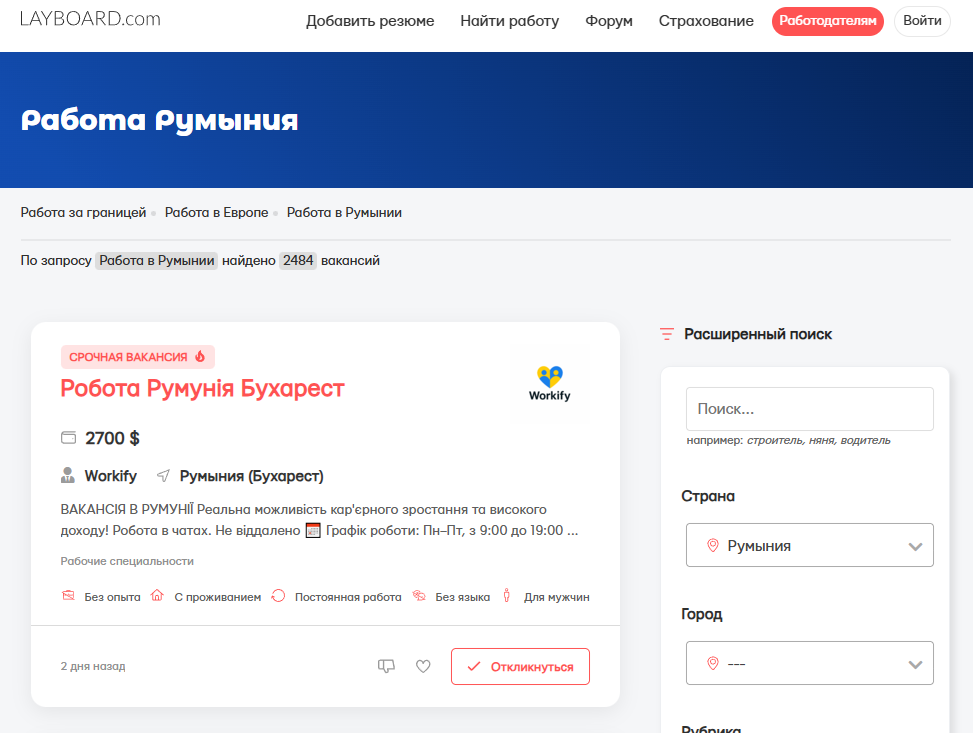
Task: Click the Для мужчин person icon
Action: click(x=506, y=596)
